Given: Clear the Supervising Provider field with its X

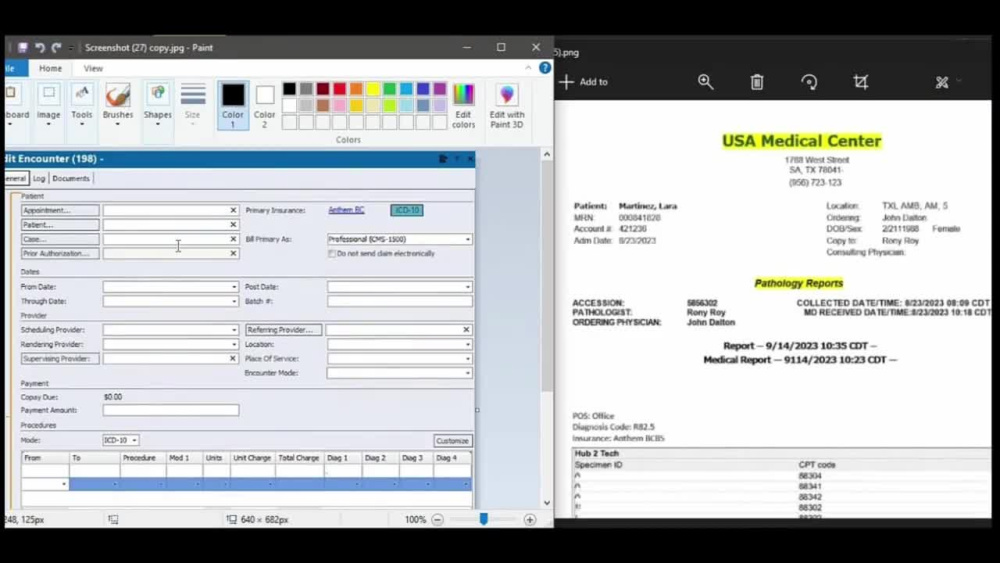Looking at the screenshot, I should (x=233, y=358).
